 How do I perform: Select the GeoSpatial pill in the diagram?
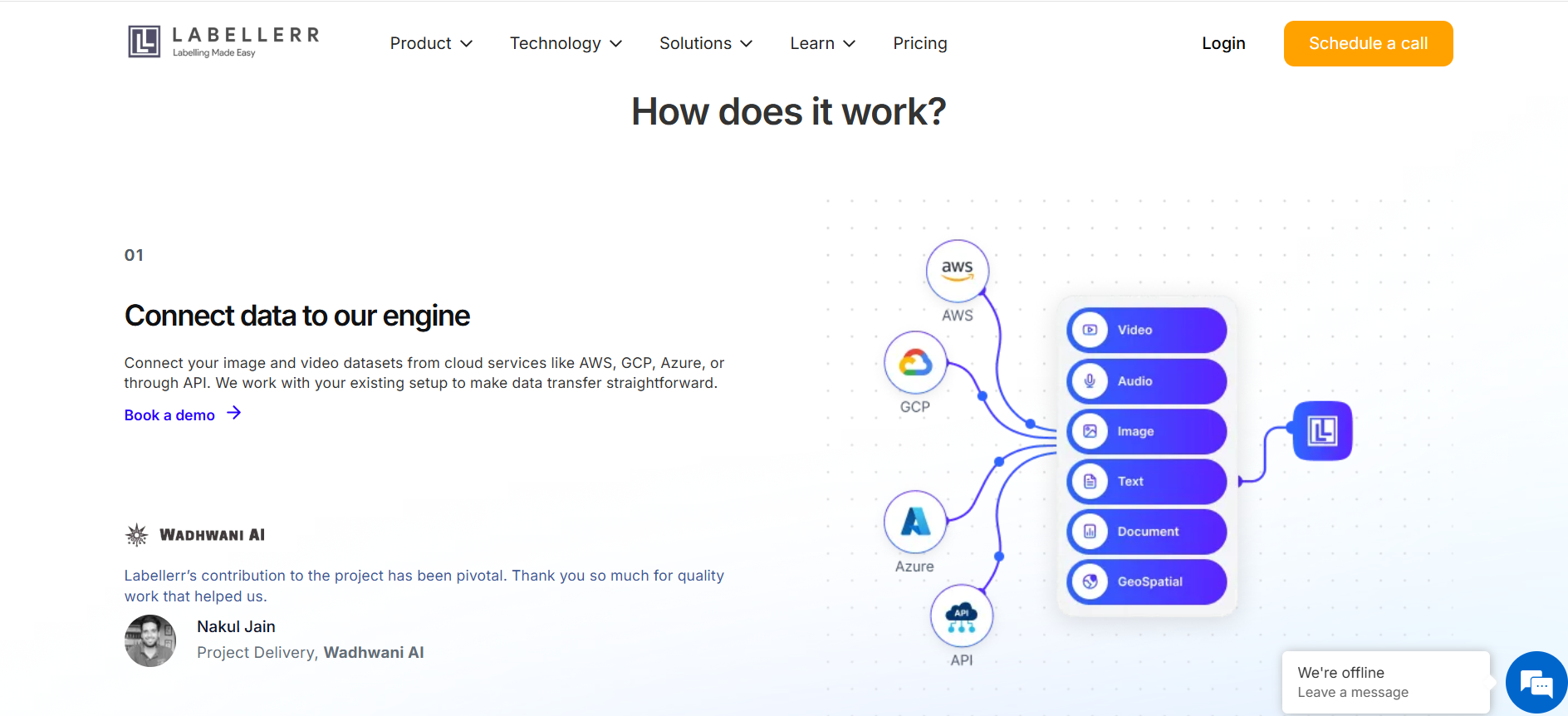point(1147,581)
